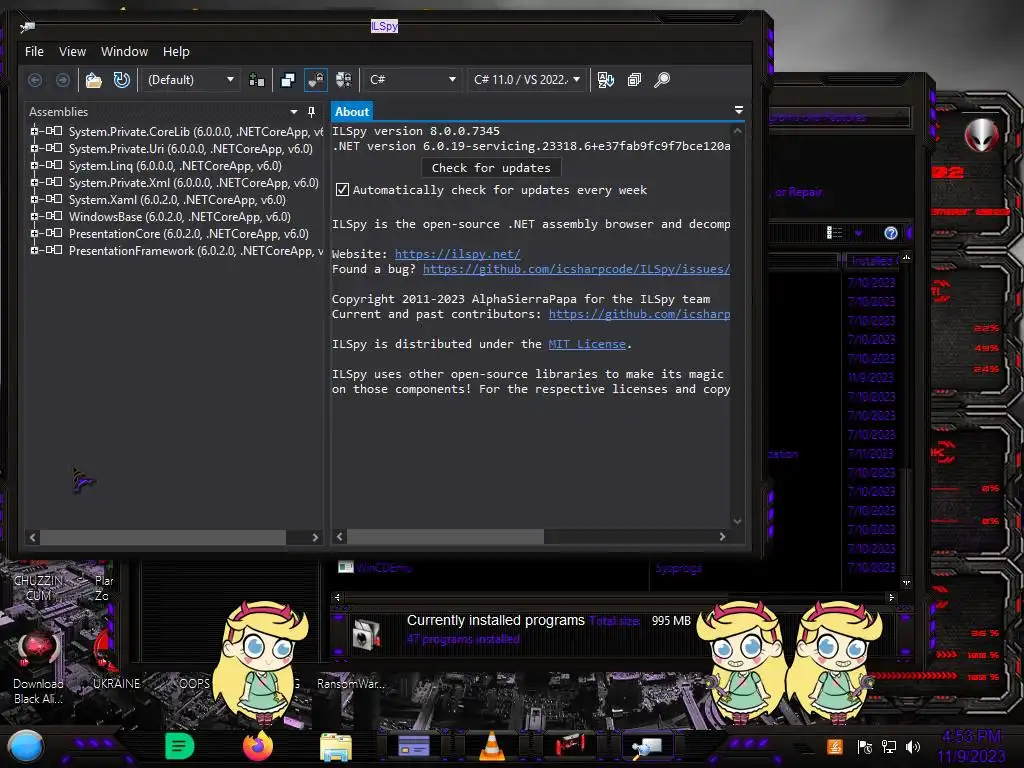Open the C# 11.0 / VS 2022 version dropdown
Screen dimensions: 1024x768
pos(526,80)
